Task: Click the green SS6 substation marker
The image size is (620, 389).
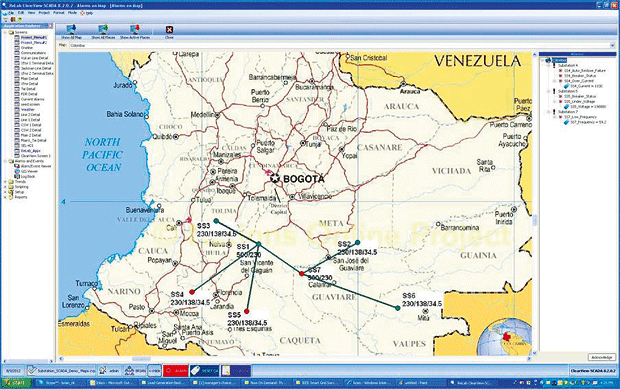Action: click(397, 308)
